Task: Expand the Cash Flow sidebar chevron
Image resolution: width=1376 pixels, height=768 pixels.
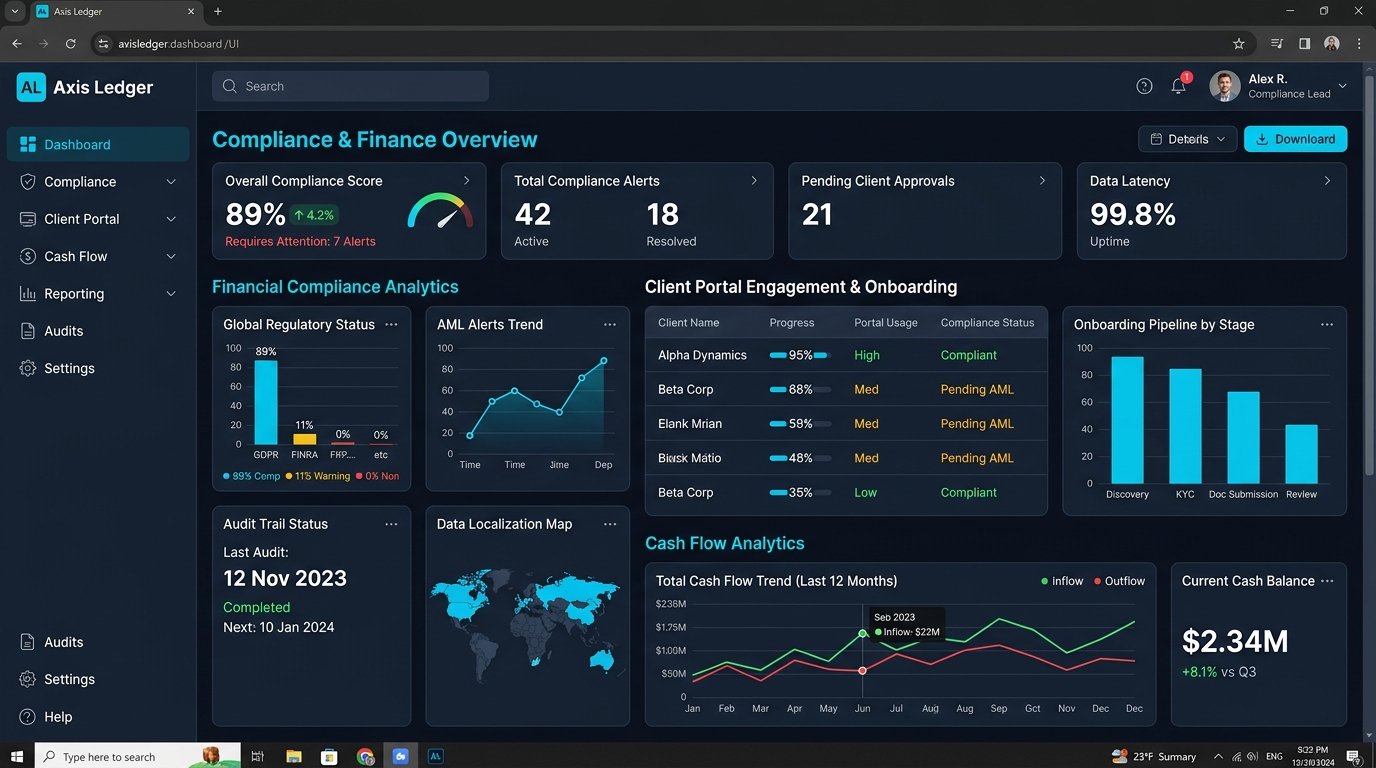Action: point(171,256)
